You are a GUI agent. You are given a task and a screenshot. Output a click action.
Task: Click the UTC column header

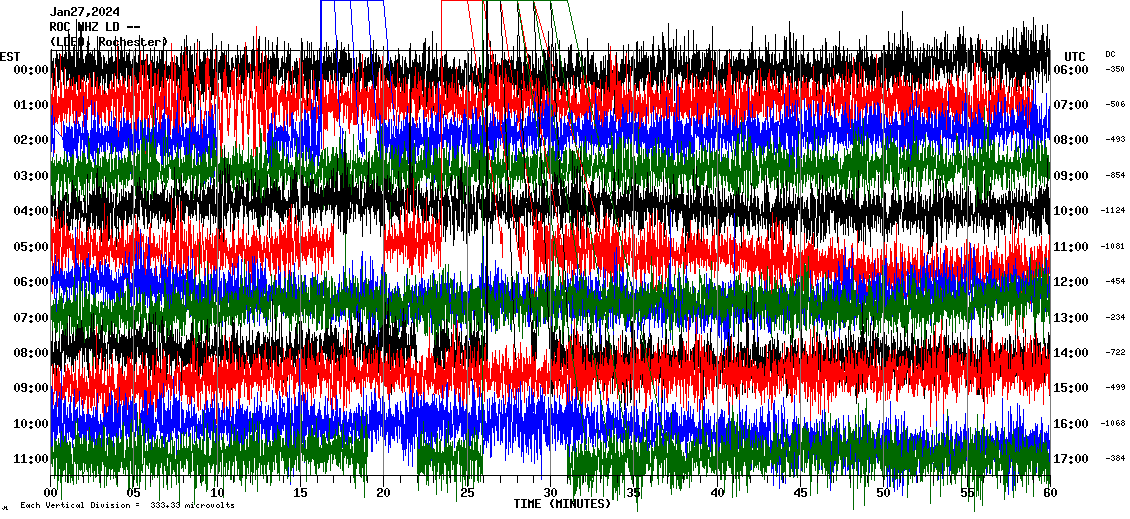point(1075,56)
